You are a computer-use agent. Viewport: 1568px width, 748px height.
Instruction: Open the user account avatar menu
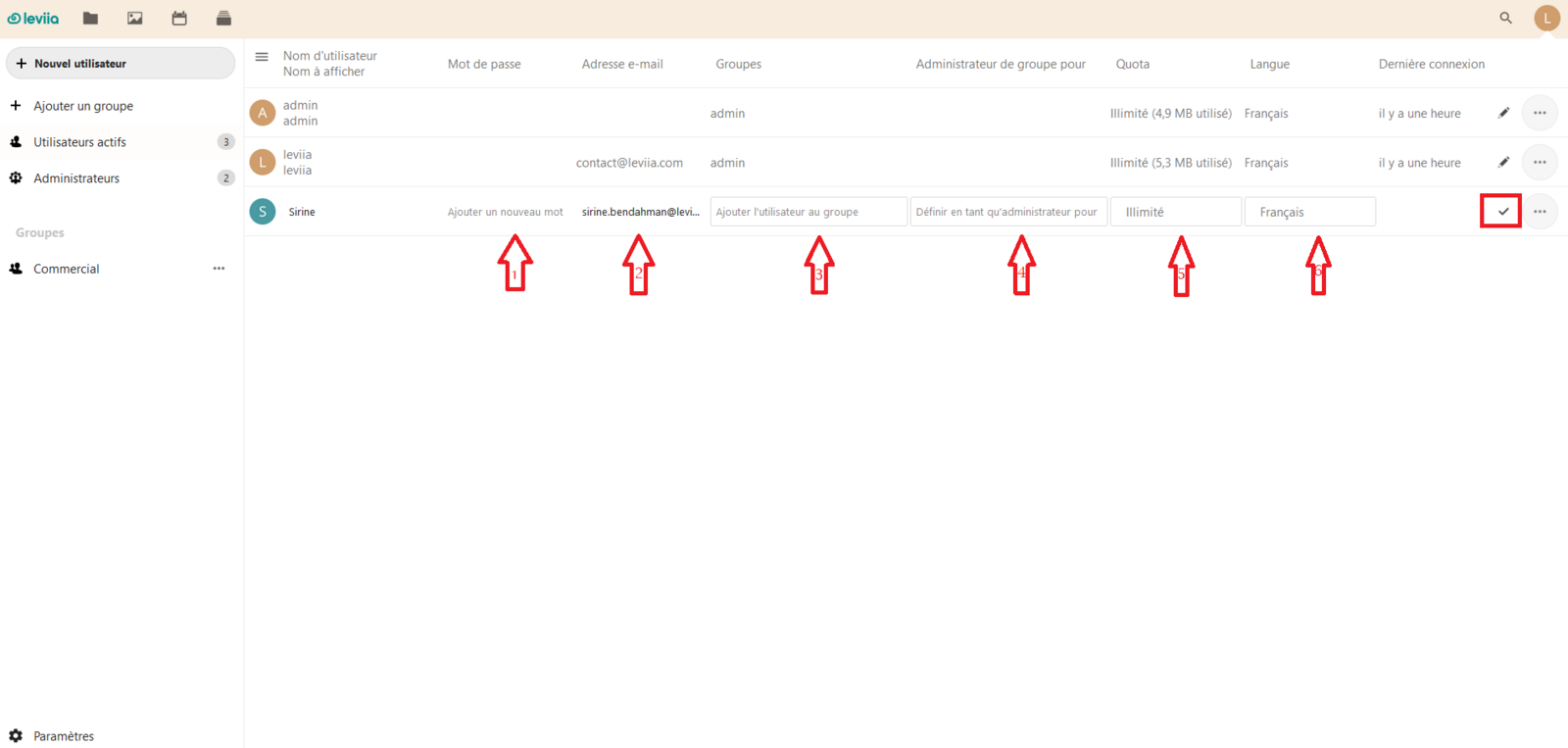point(1546,18)
